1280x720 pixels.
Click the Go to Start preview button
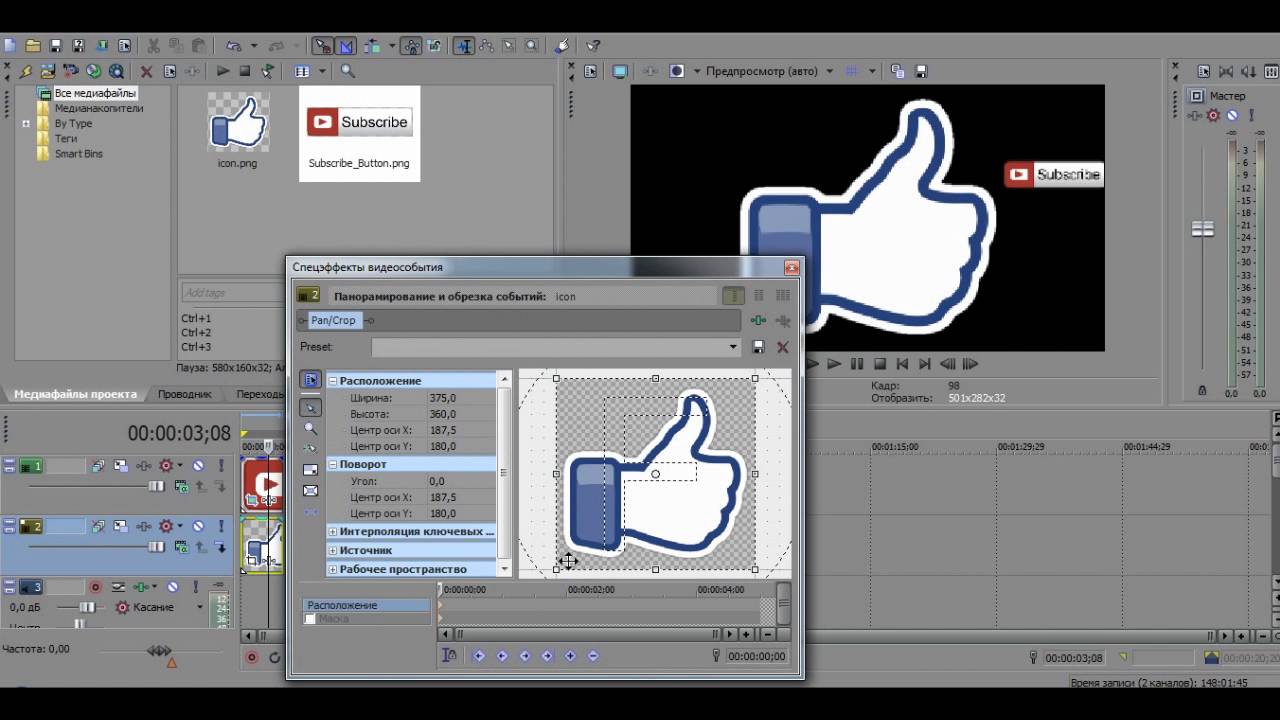(902, 364)
